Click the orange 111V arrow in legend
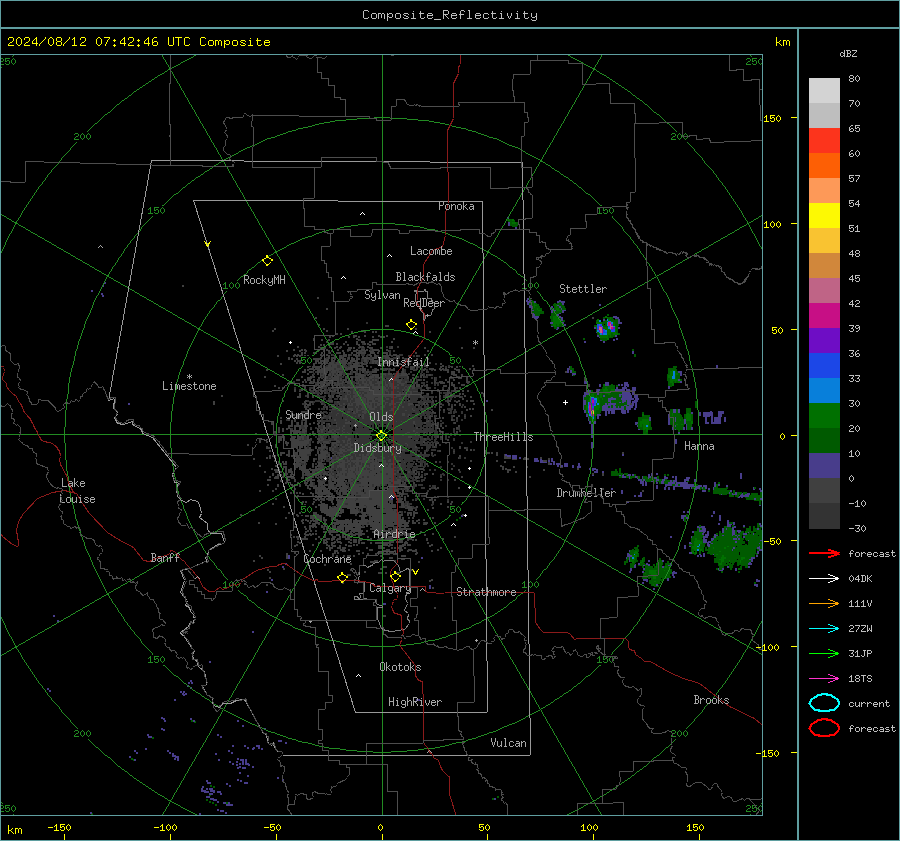This screenshot has height=841, width=900. tap(824, 603)
